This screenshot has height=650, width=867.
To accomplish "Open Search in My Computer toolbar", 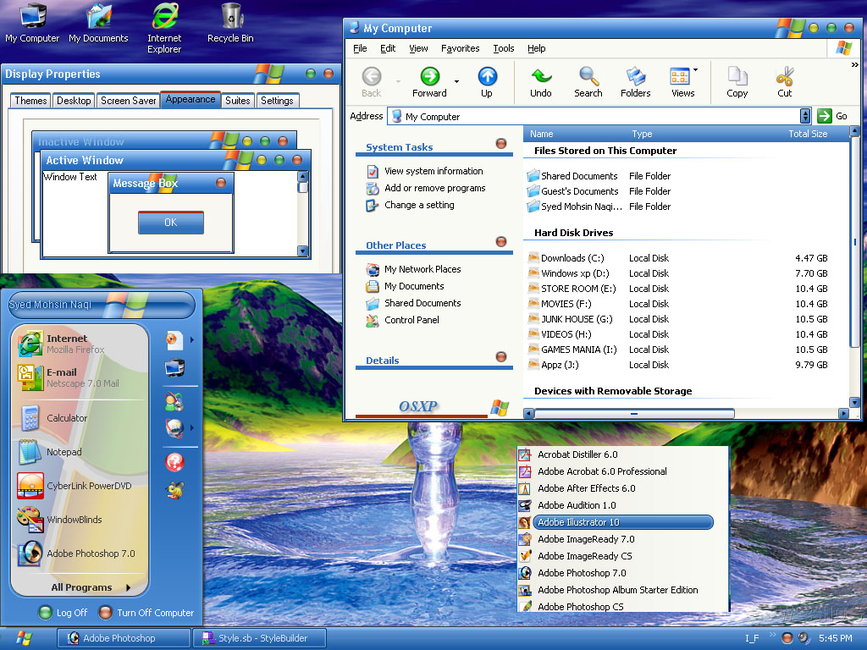I will (x=588, y=82).
